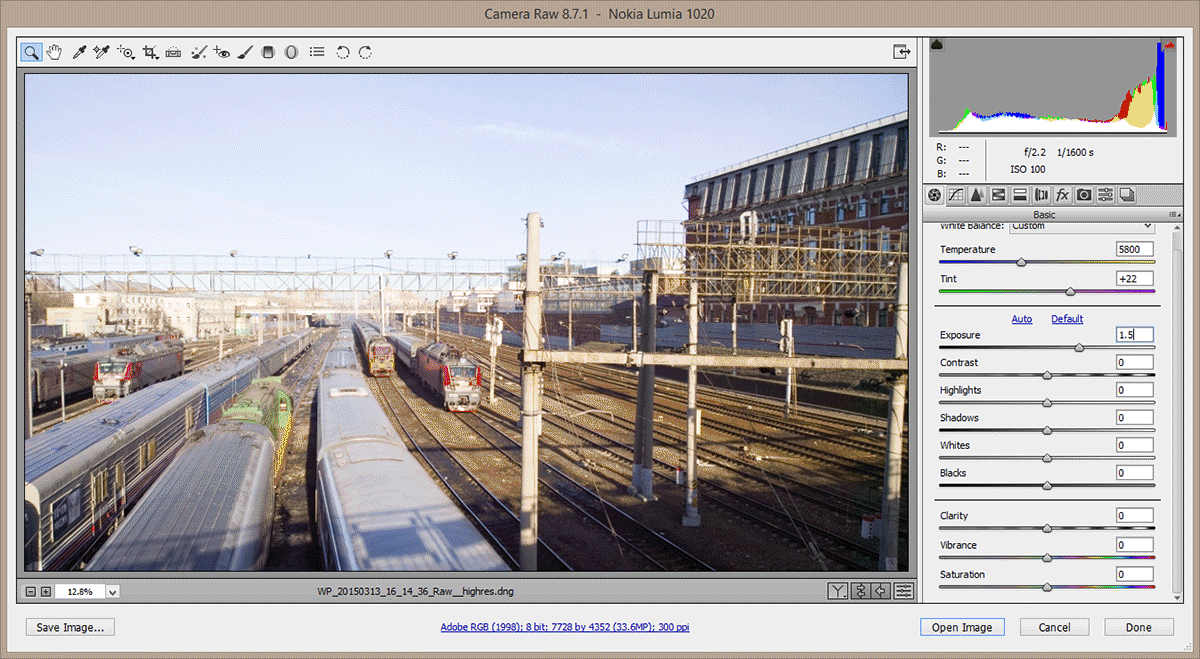Select the Radial Filter tool

(x=291, y=52)
